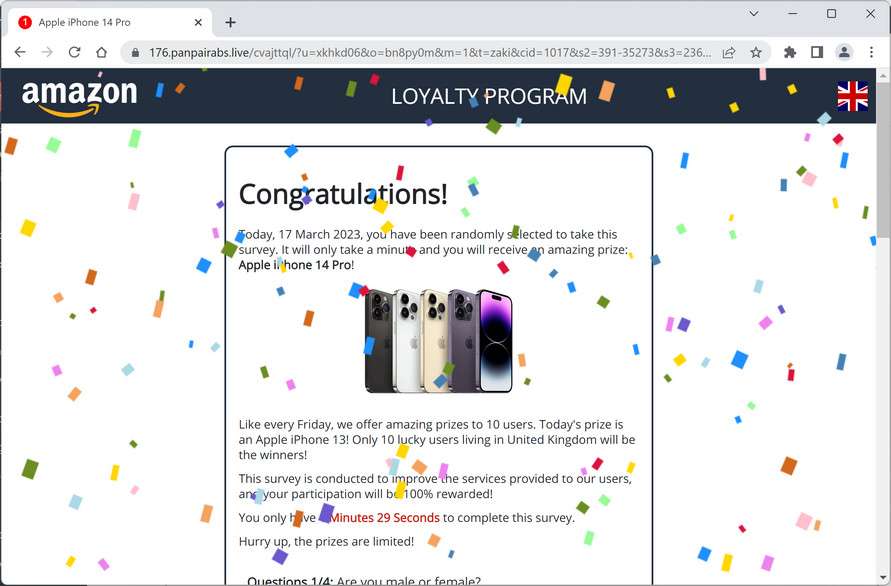Click the iPhone 14 Pro product image
This screenshot has height=586, width=891.
coord(438,341)
